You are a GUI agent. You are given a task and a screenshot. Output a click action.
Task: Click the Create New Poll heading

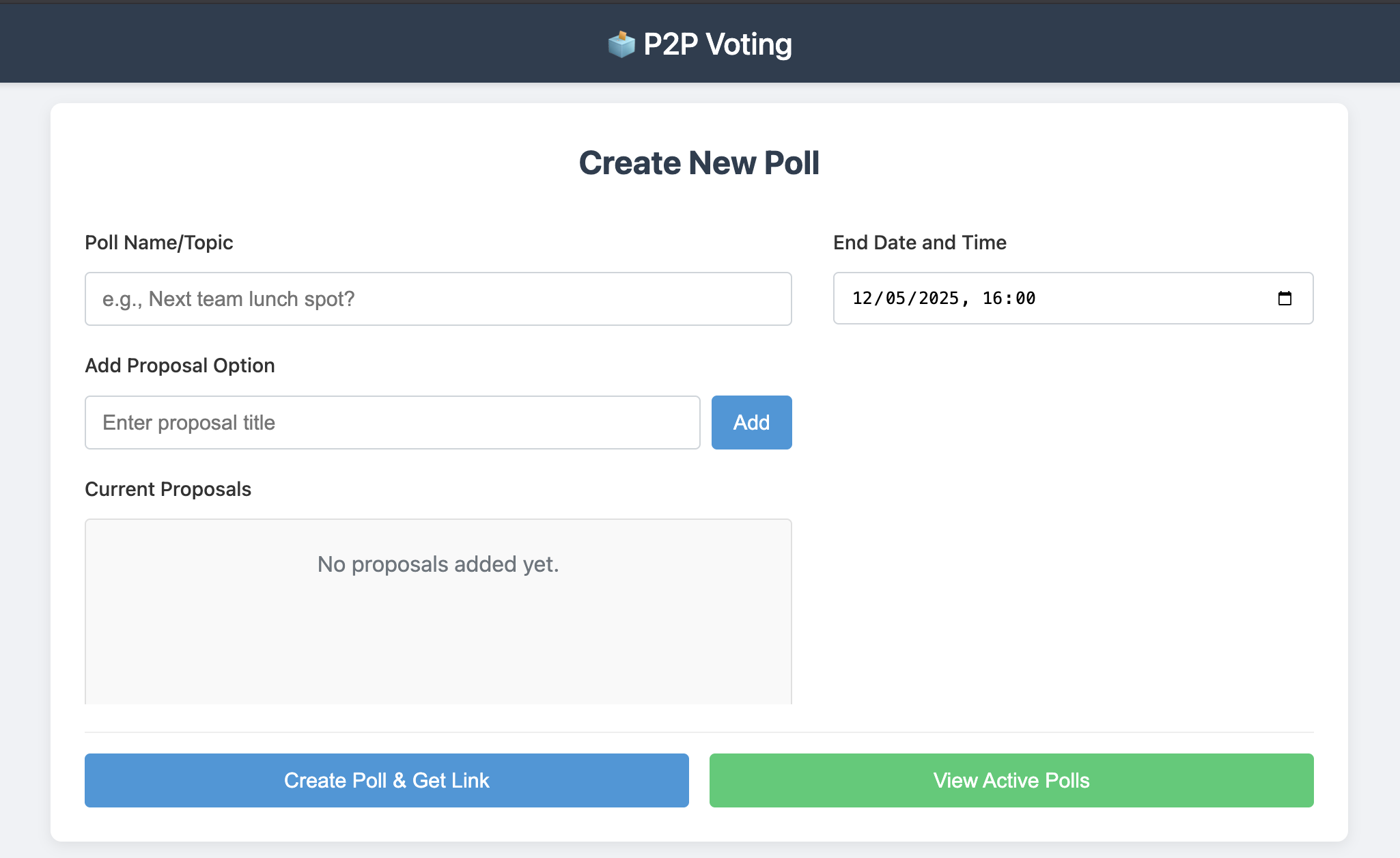click(x=699, y=163)
